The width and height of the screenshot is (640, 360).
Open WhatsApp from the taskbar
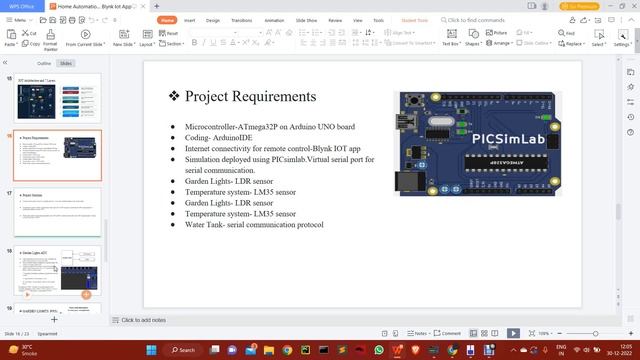click(379, 350)
